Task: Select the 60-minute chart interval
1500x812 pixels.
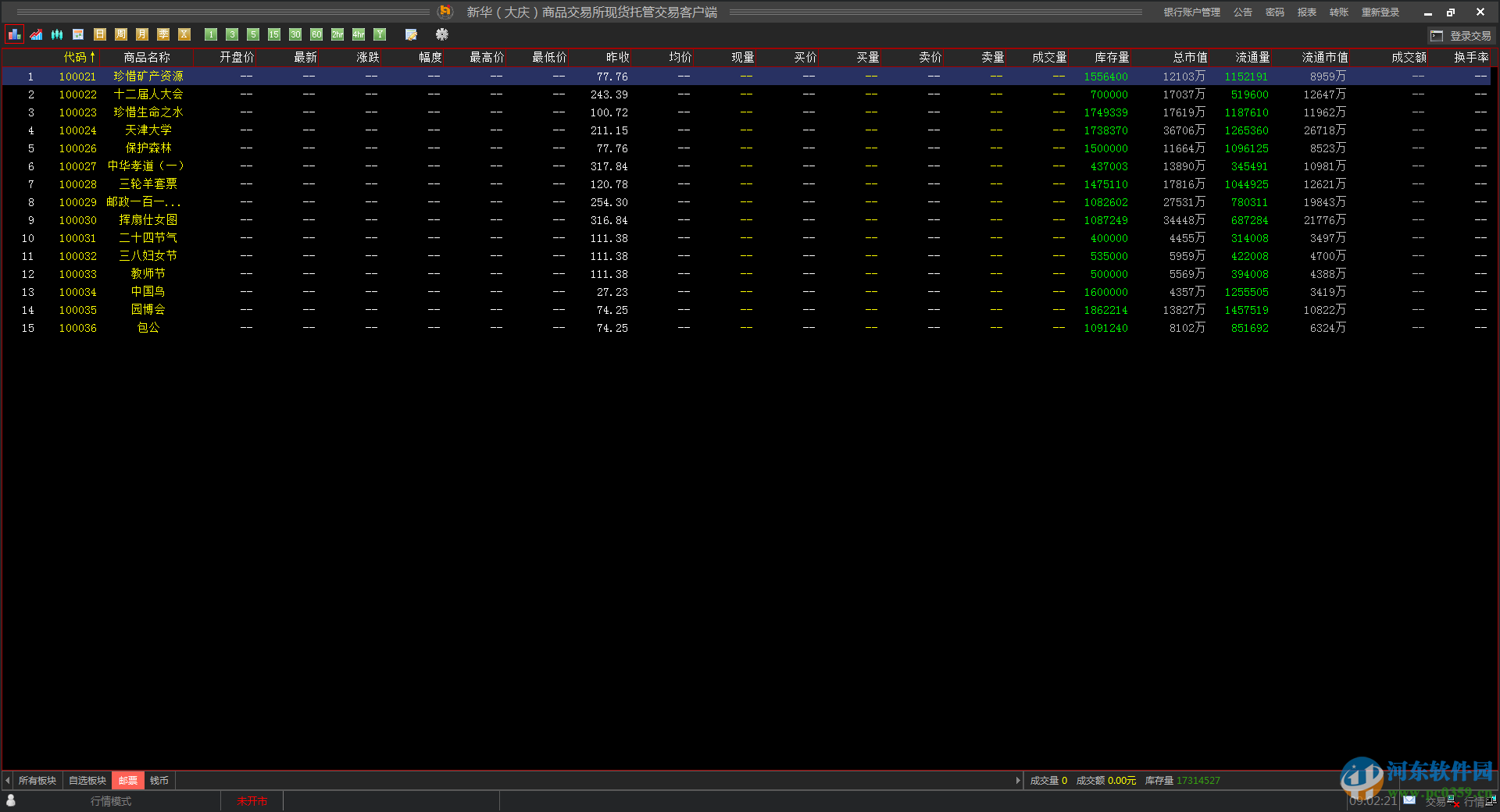Action: tap(316, 34)
